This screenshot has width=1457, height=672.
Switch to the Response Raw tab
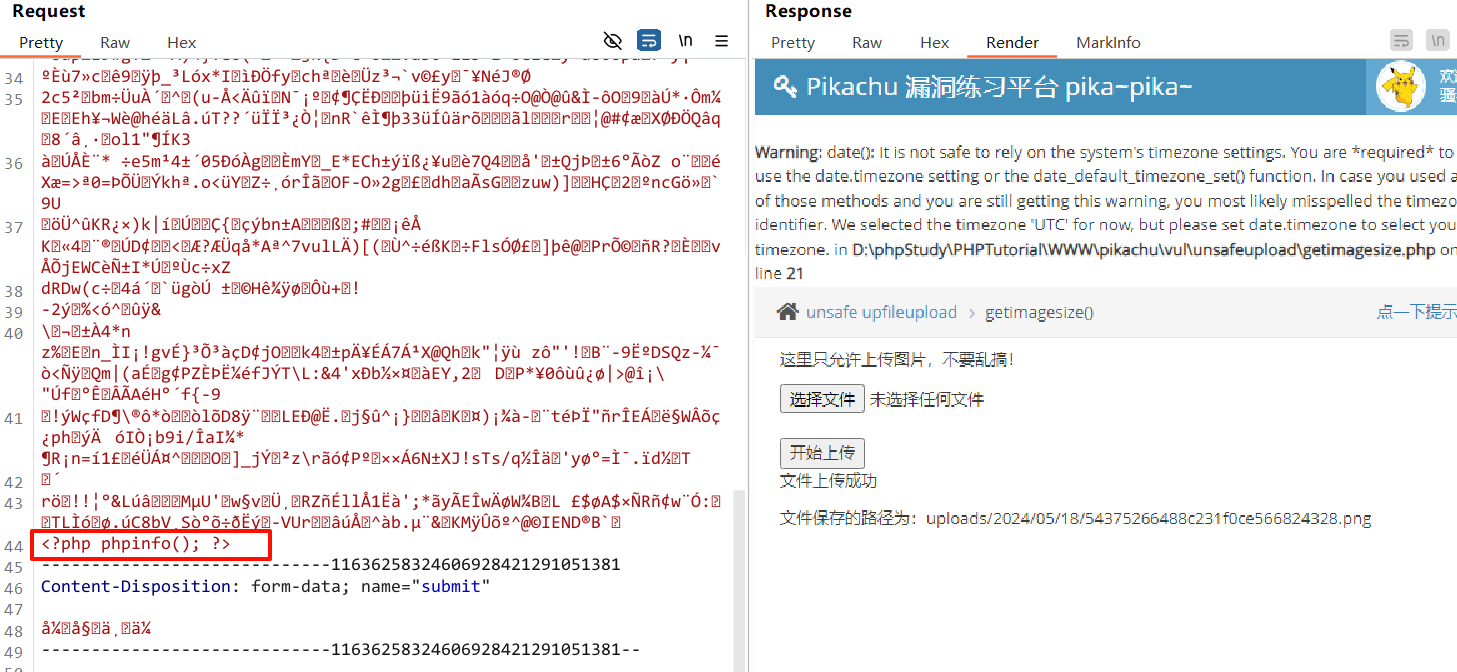[x=867, y=42]
